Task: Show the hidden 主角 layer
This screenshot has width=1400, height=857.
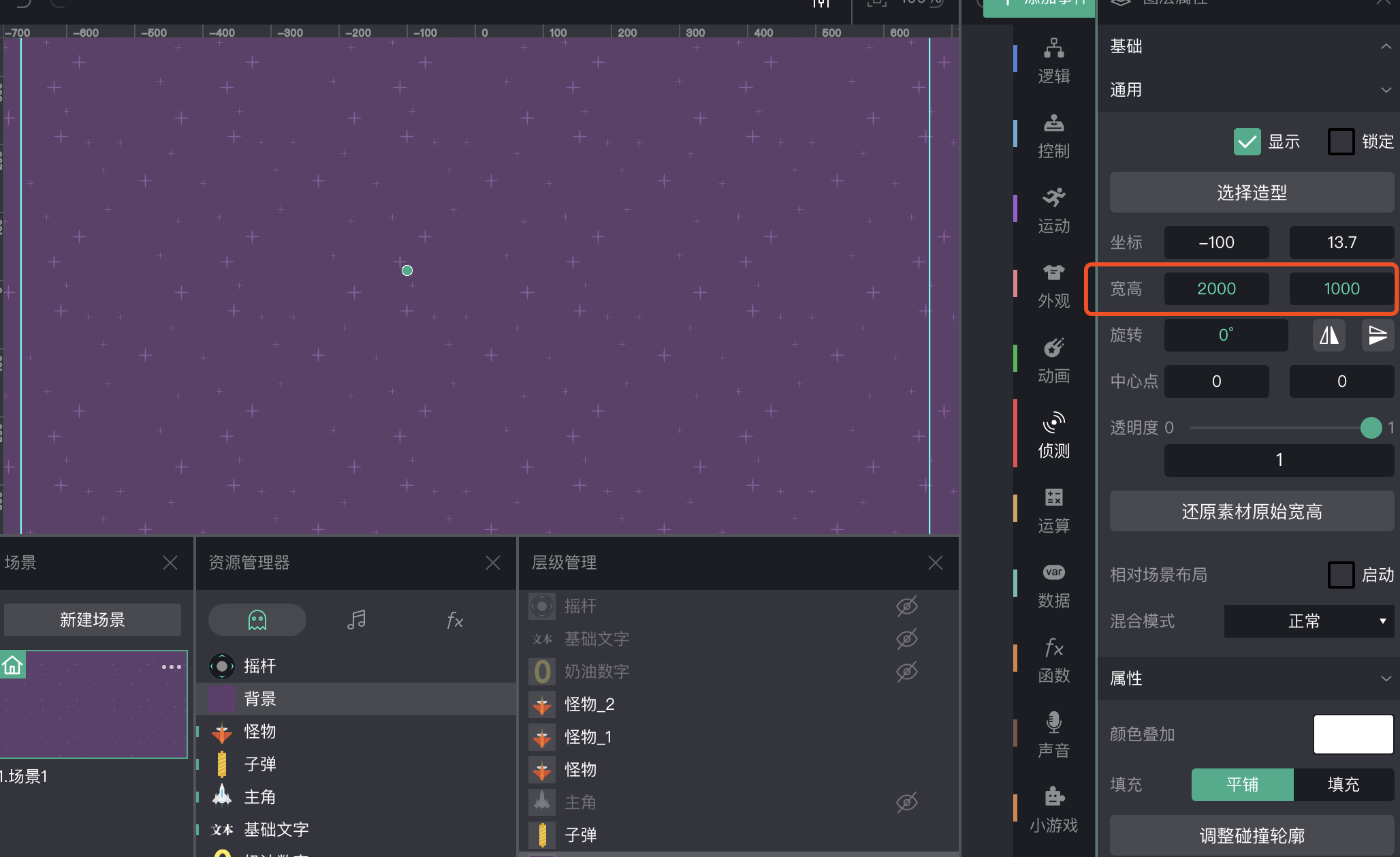Action: [x=907, y=803]
